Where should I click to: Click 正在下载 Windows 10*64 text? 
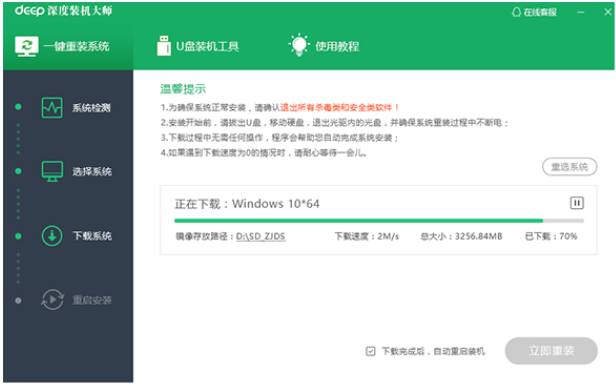pos(247,204)
